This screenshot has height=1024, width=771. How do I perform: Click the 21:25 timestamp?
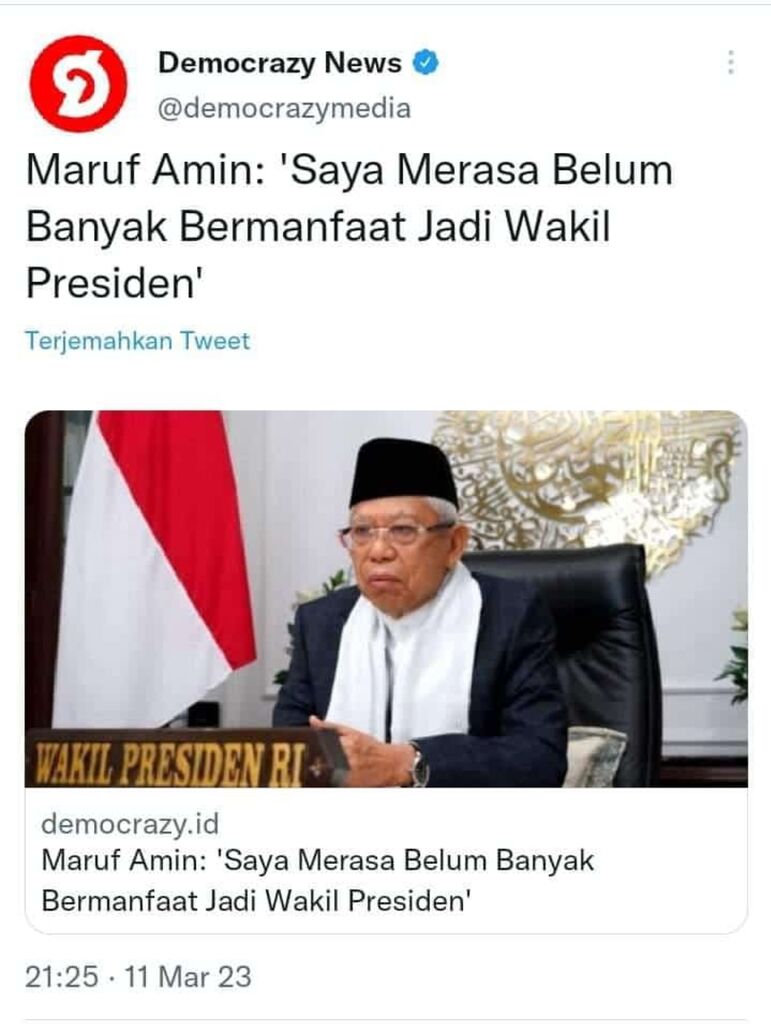coord(62,977)
